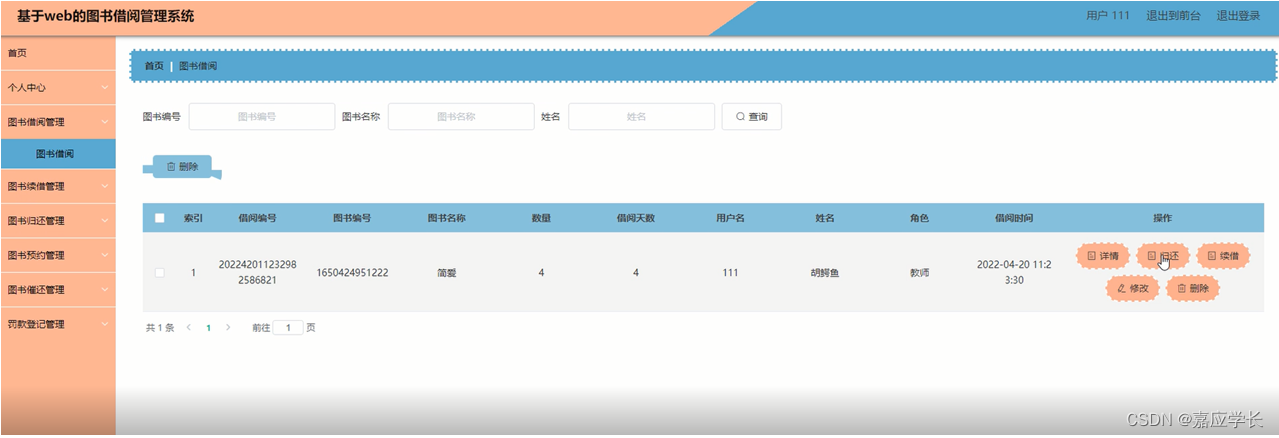Click the 图书名称 column header
The width and height of the screenshot is (1279, 438).
[447, 218]
